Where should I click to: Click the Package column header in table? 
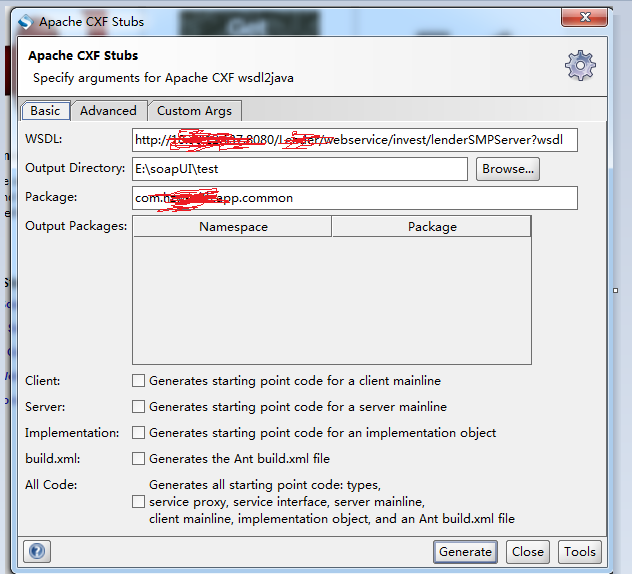pyautogui.click(x=432, y=227)
